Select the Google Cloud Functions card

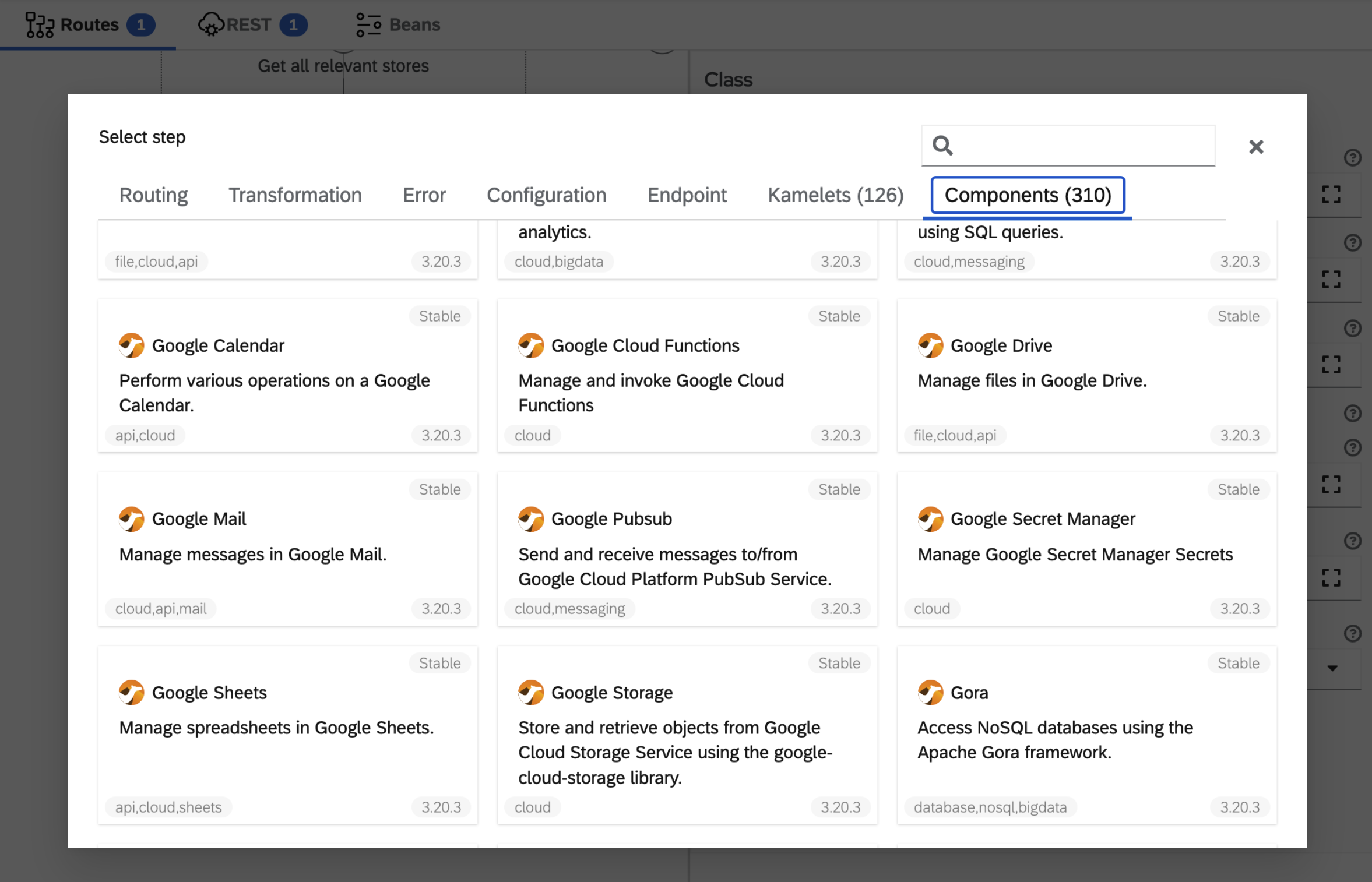pyautogui.click(x=687, y=376)
